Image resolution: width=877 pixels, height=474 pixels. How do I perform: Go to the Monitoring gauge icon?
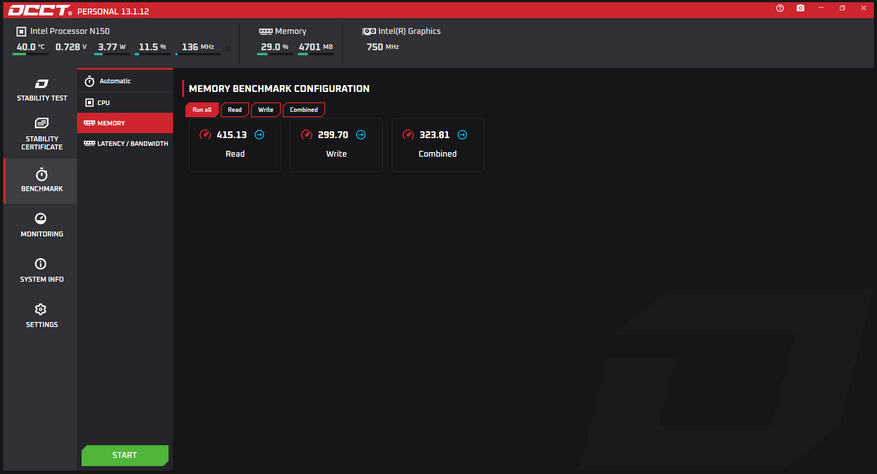[x=40, y=218]
